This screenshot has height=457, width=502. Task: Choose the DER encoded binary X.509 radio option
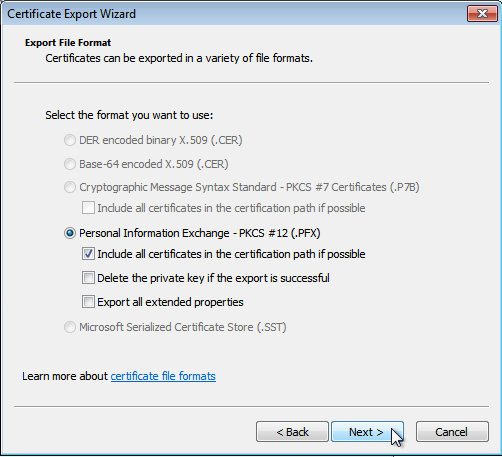pos(70,140)
